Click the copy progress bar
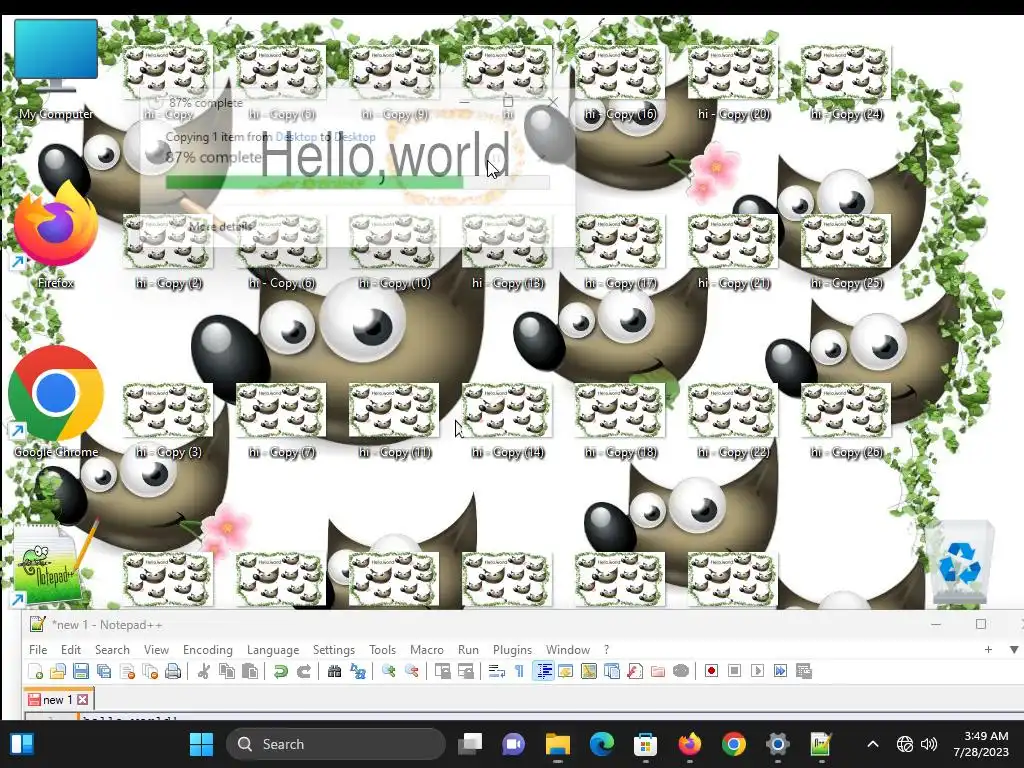Screen dimensions: 1024x768 pyautogui.click(x=357, y=182)
